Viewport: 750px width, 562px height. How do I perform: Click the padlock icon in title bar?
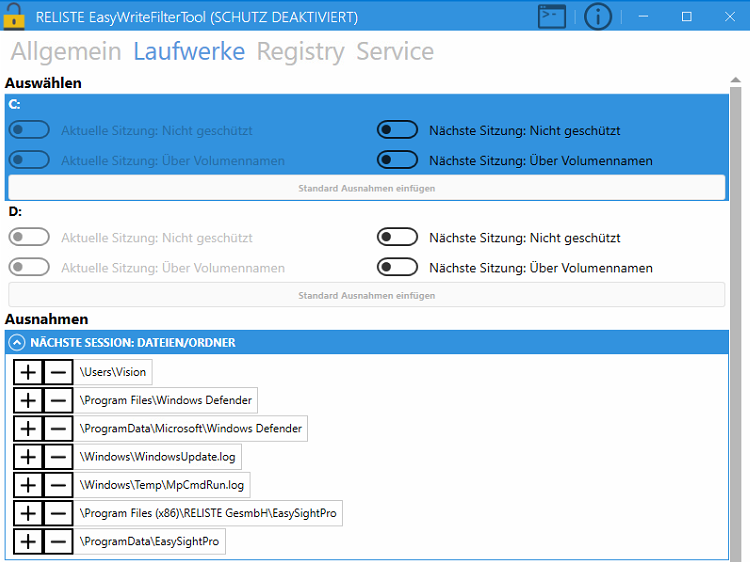coord(14,16)
